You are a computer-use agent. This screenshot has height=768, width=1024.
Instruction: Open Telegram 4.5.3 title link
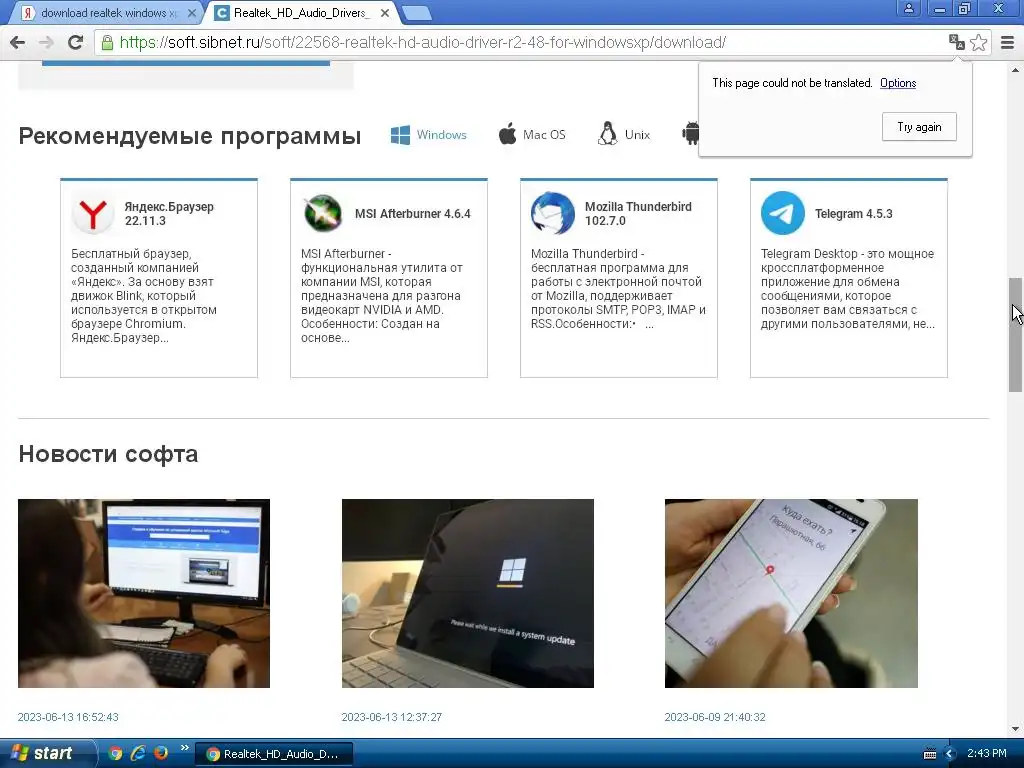(854, 214)
